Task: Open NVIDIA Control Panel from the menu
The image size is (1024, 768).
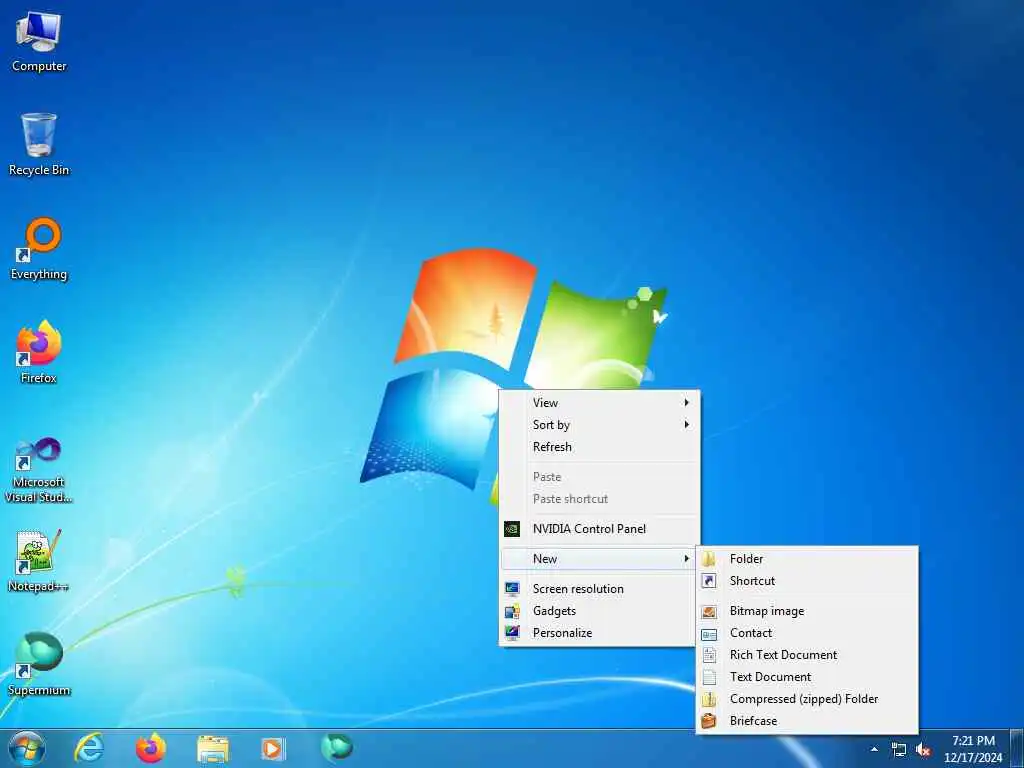Action: click(x=599, y=529)
